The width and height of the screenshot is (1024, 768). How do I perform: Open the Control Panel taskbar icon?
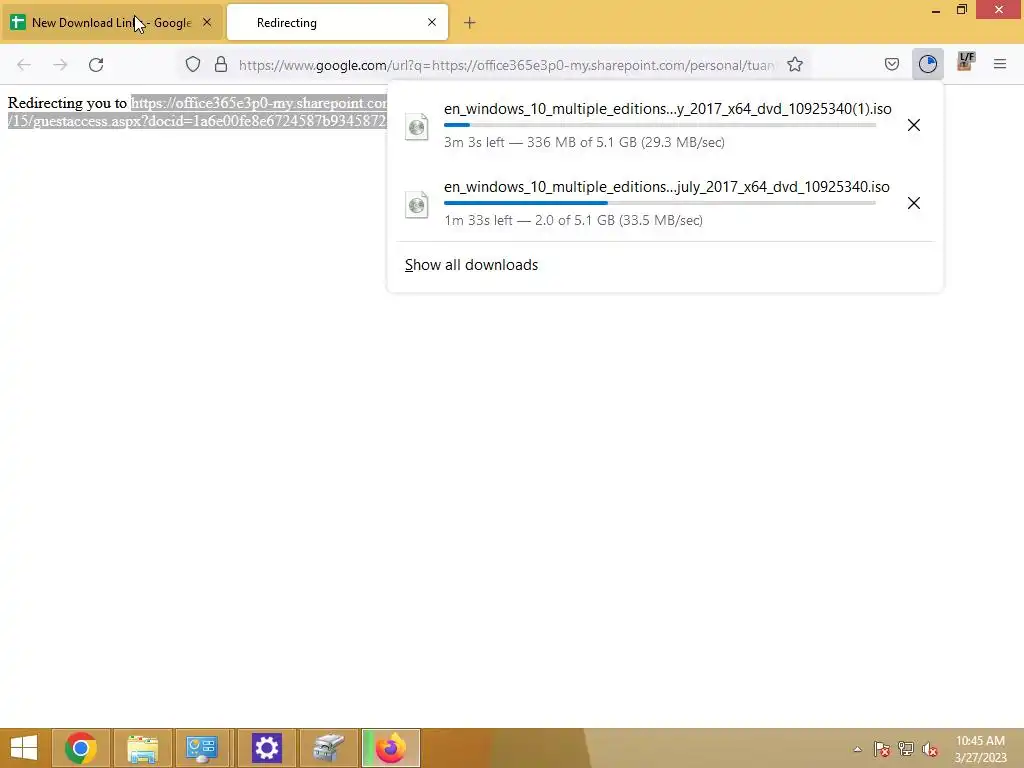click(x=202, y=748)
